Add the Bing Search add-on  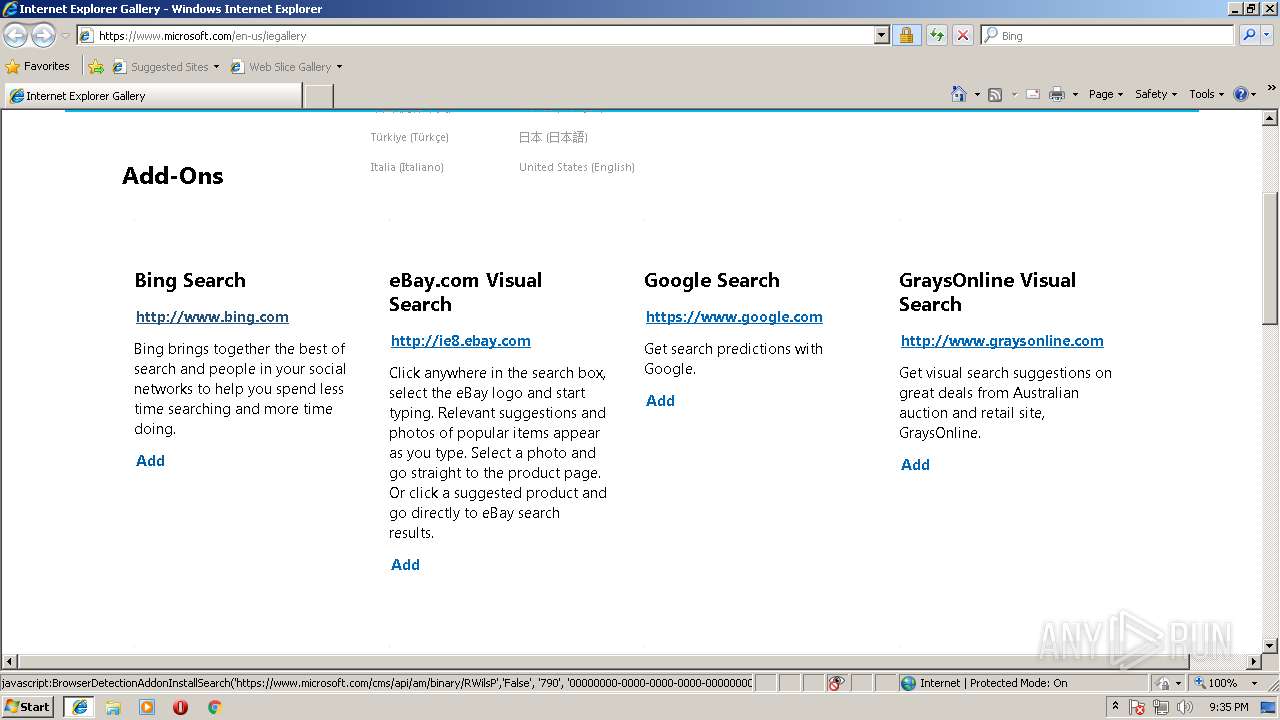coord(150,461)
